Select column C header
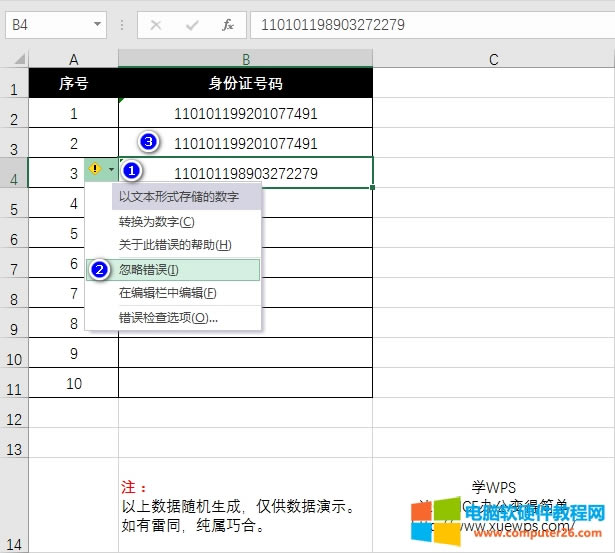The height and width of the screenshot is (553, 615). (x=493, y=60)
